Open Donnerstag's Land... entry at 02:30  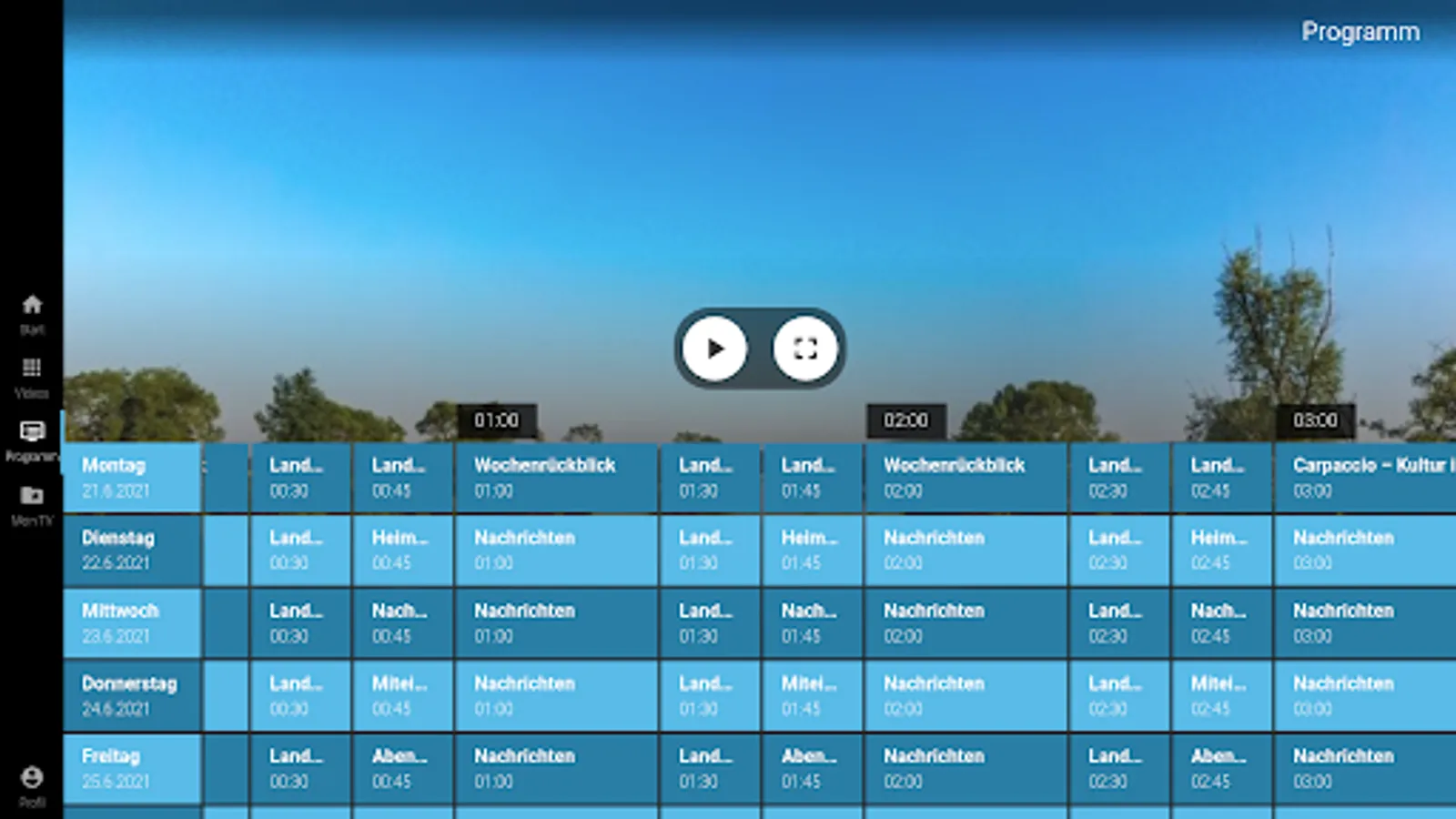click(1120, 696)
